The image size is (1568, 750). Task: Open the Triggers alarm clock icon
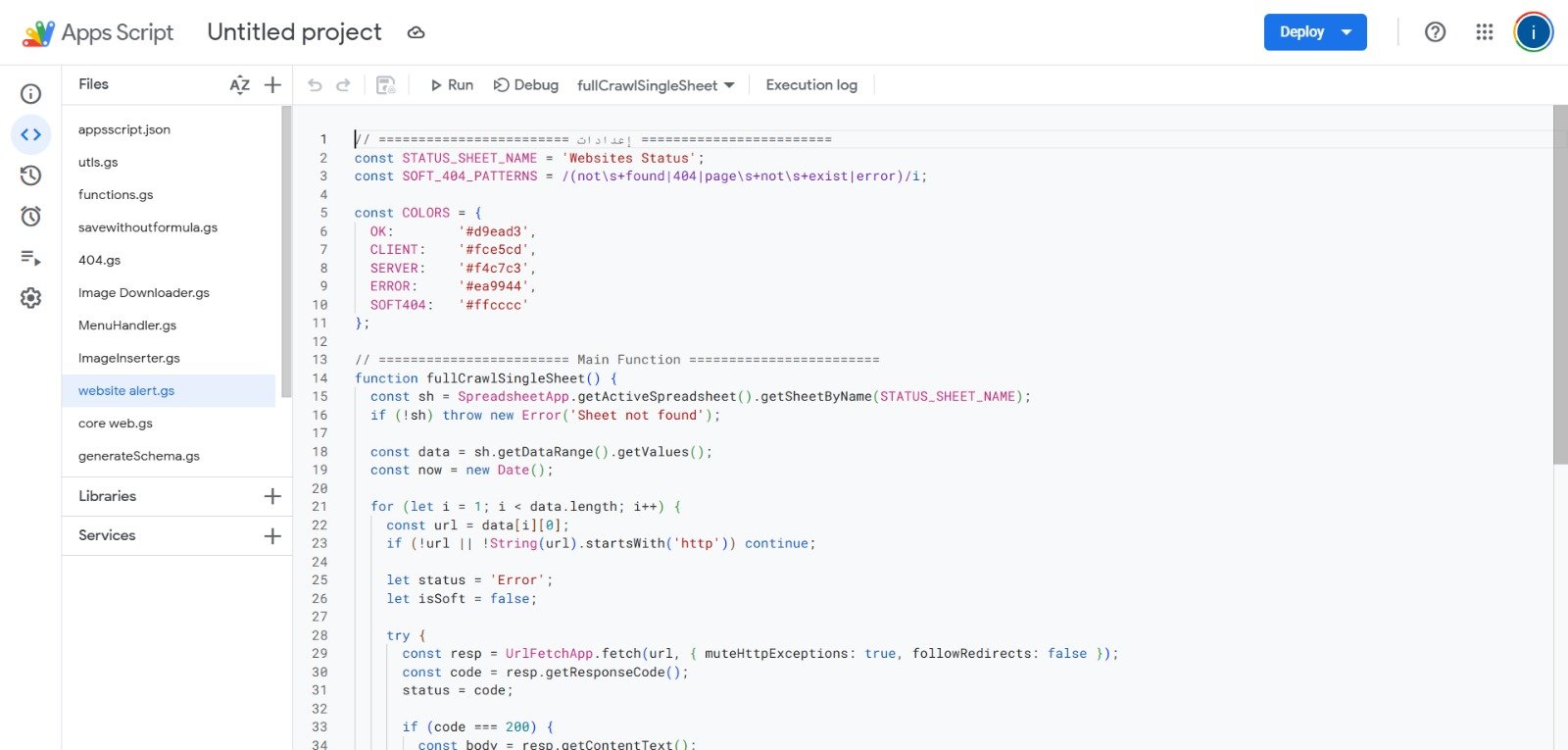[31, 217]
